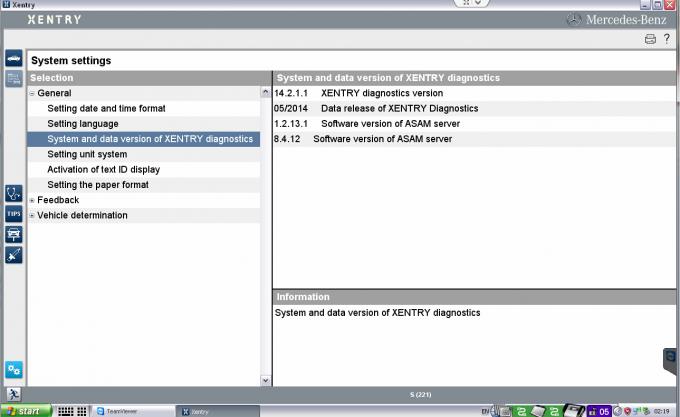Open the TIPS sidebar icon
Viewport: 680px width, 417px height.
pos(14,214)
